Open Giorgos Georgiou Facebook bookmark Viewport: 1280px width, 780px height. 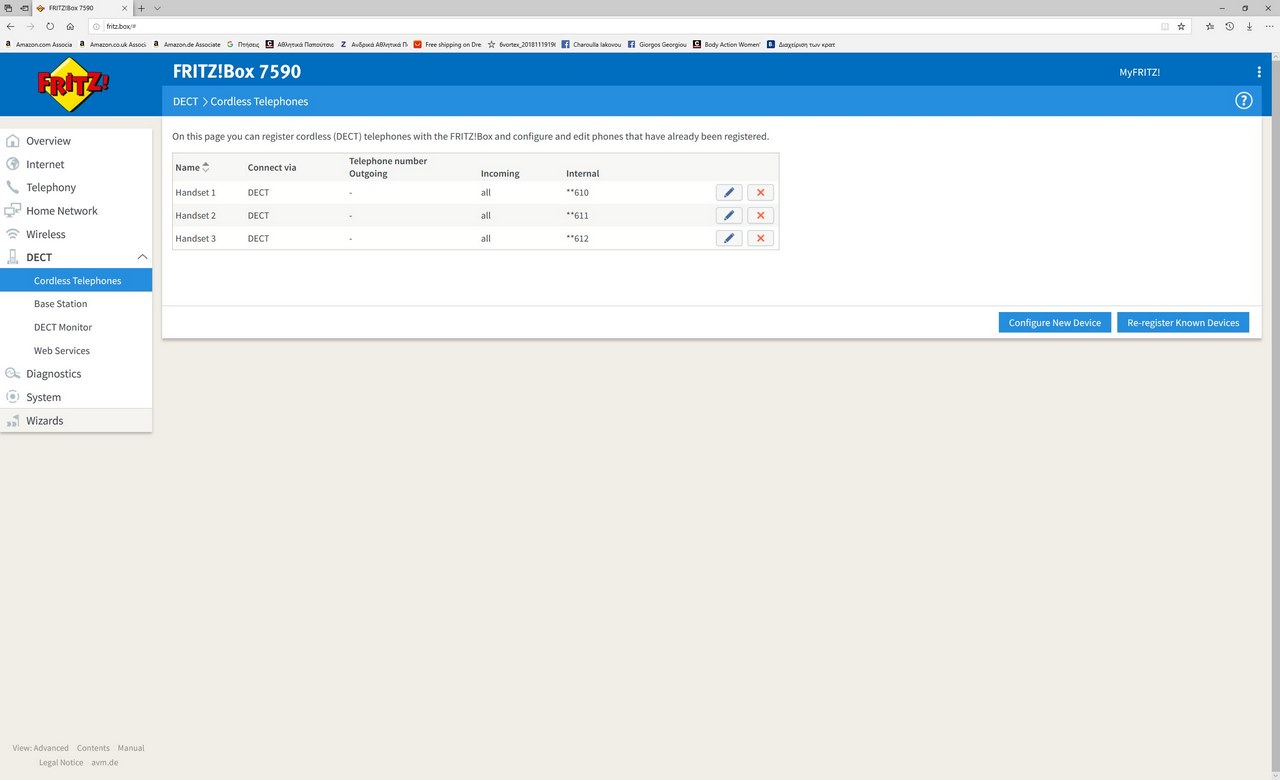click(x=657, y=44)
